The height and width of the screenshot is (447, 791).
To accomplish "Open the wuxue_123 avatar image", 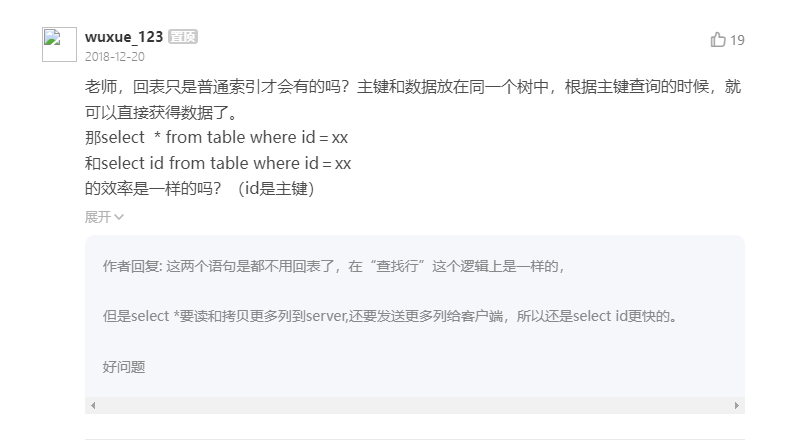I will click(59, 44).
